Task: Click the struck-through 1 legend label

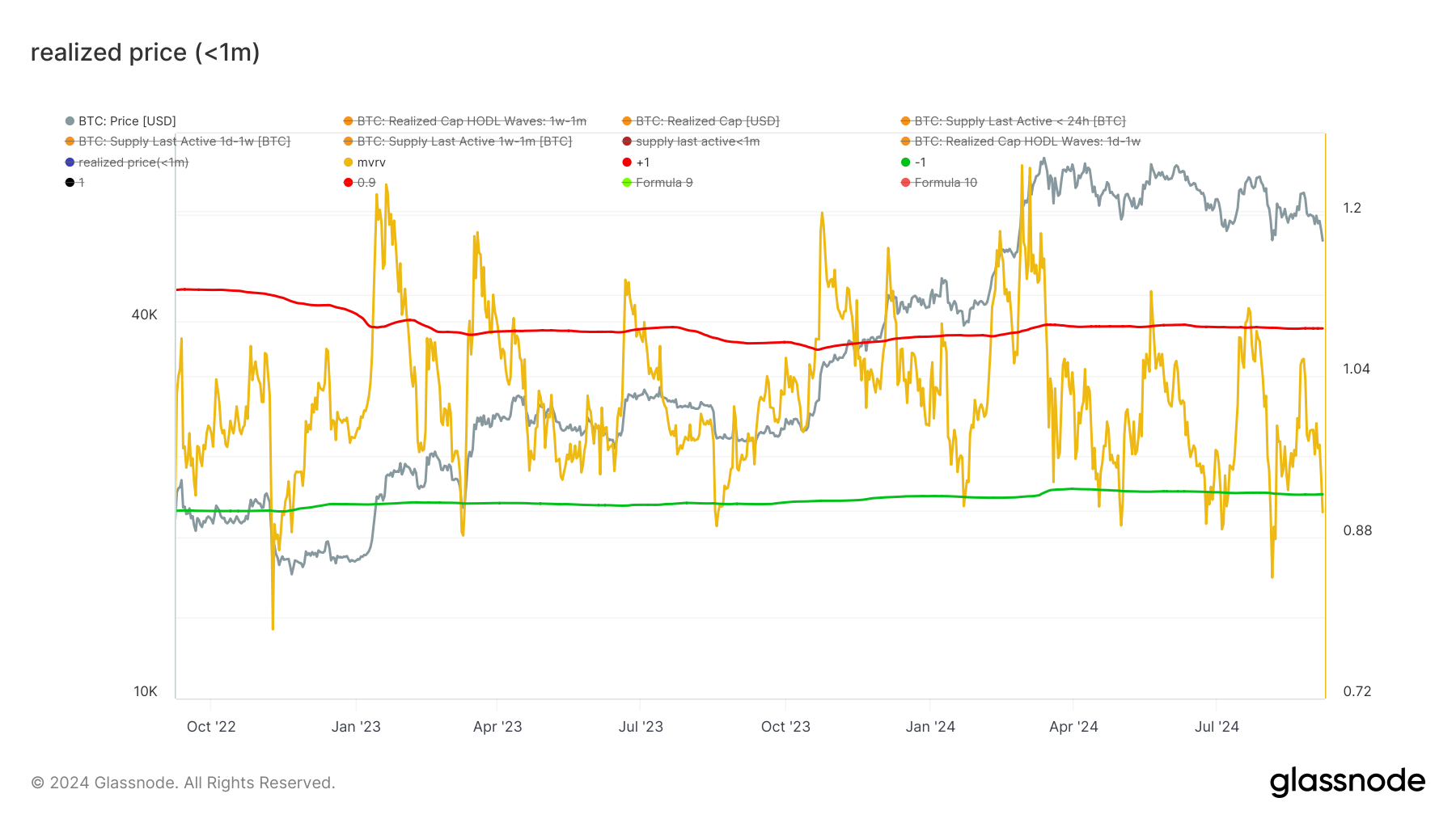Action: point(81,183)
